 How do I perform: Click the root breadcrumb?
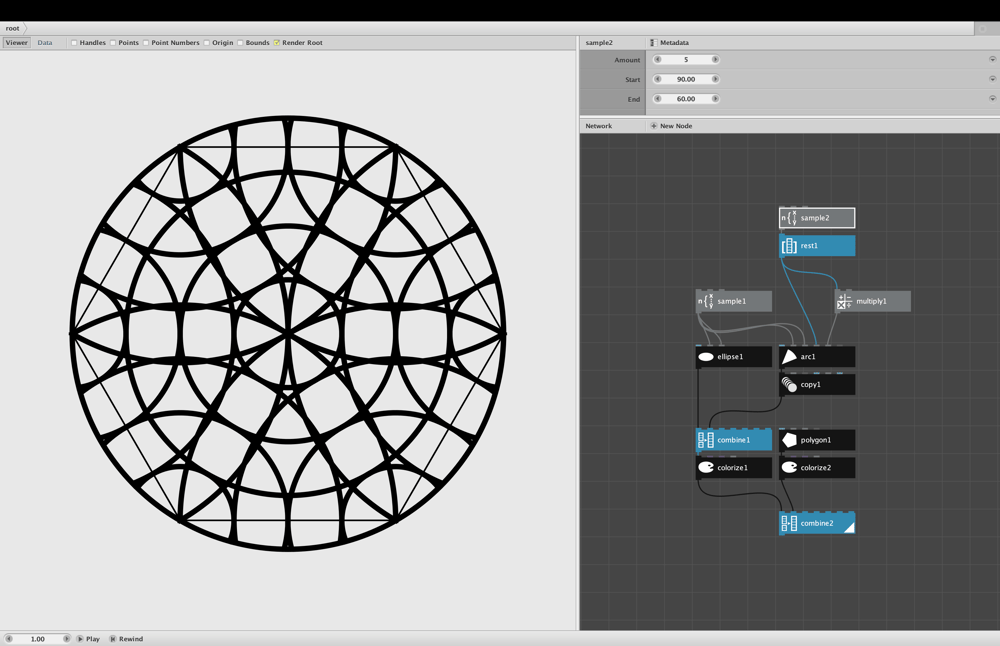point(12,28)
